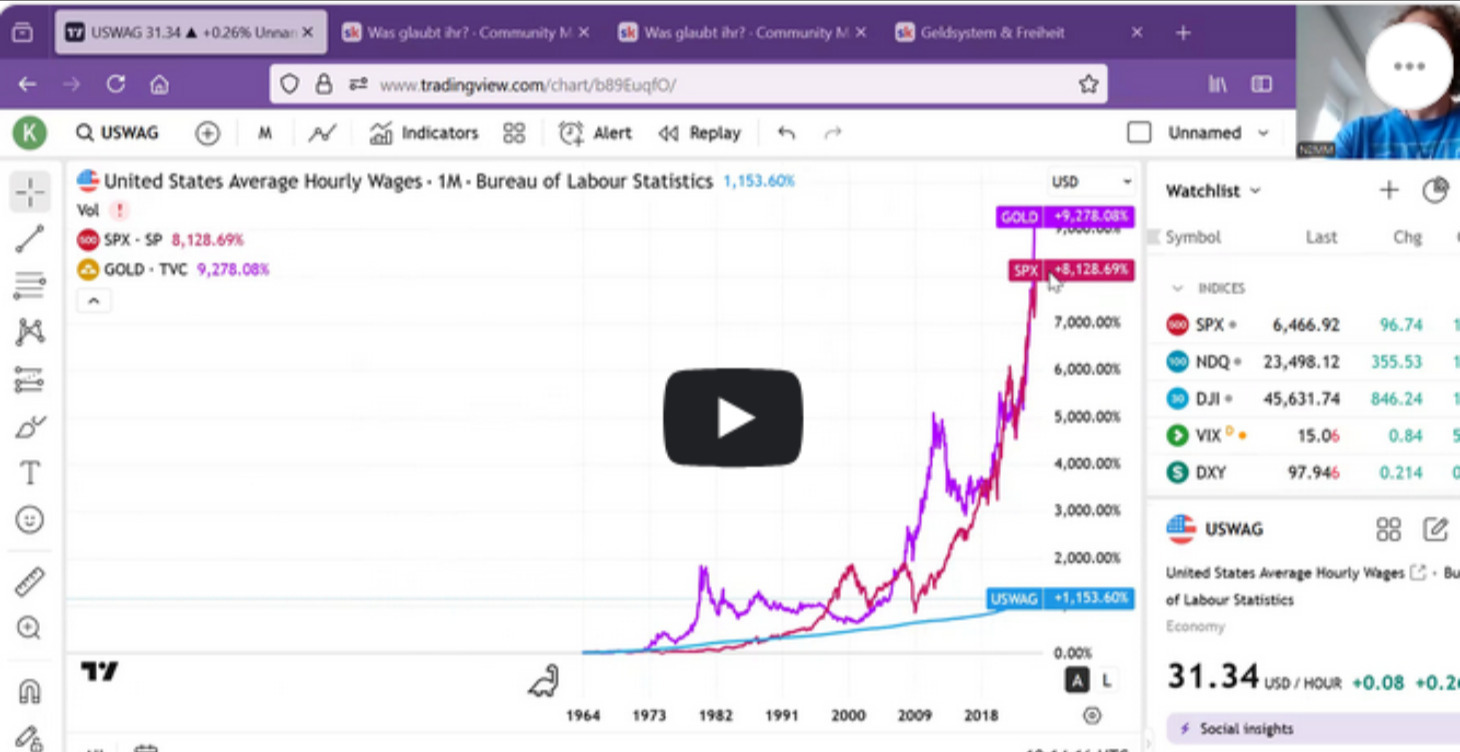Select the trend line drawing tool

point(30,239)
